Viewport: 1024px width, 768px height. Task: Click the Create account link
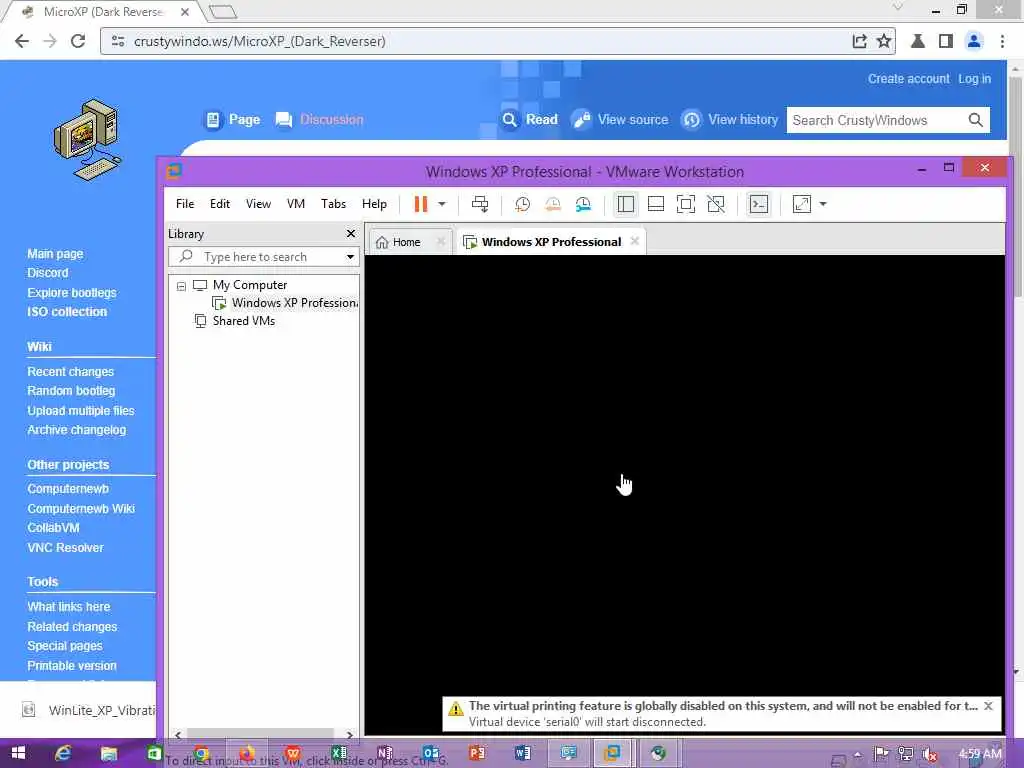click(908, 79)
